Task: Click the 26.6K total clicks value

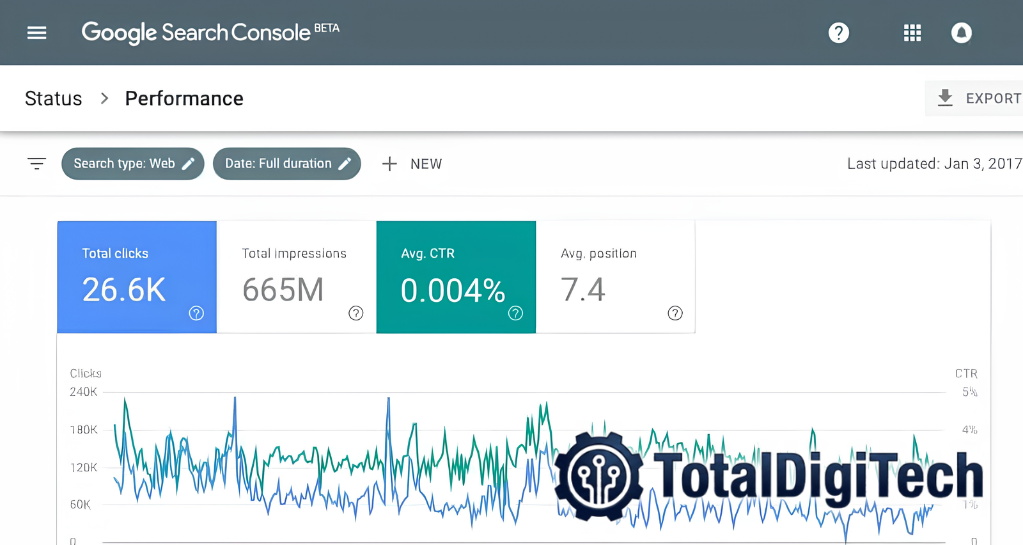Action: 124,290
